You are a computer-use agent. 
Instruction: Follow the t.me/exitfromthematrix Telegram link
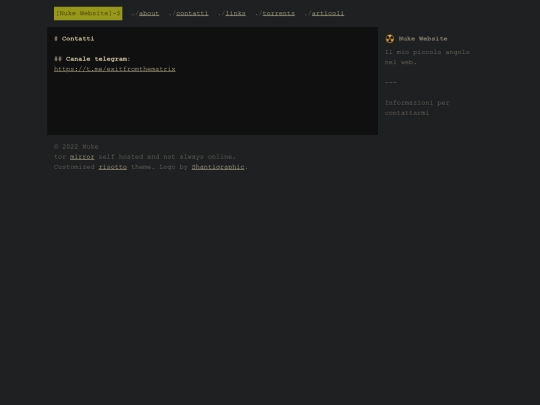pos(115,69)
